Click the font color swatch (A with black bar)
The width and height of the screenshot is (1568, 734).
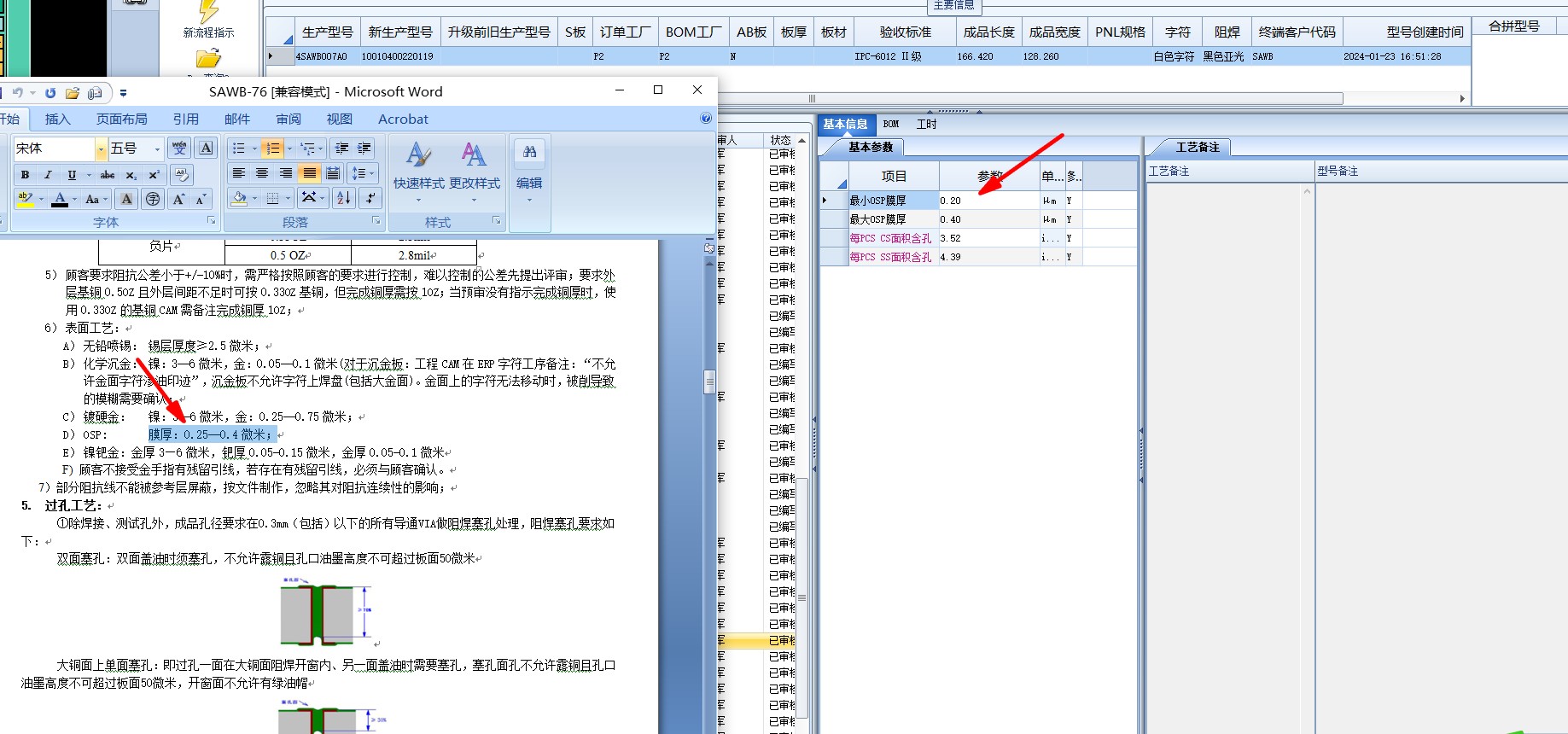pos(60,199)
